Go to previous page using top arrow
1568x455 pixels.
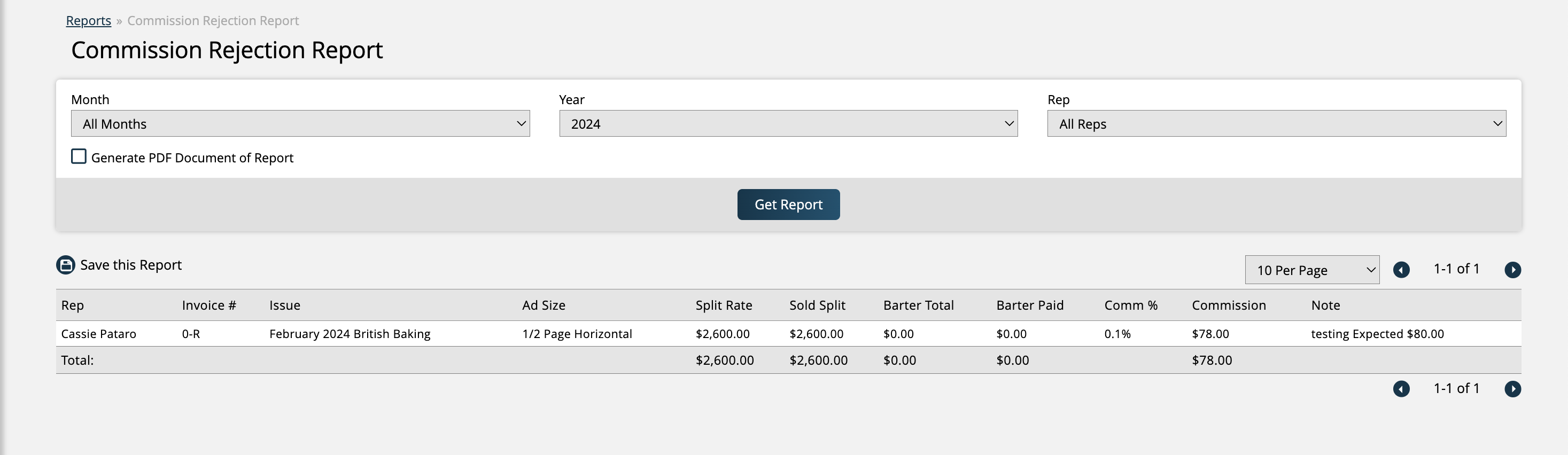[1401, 270]
